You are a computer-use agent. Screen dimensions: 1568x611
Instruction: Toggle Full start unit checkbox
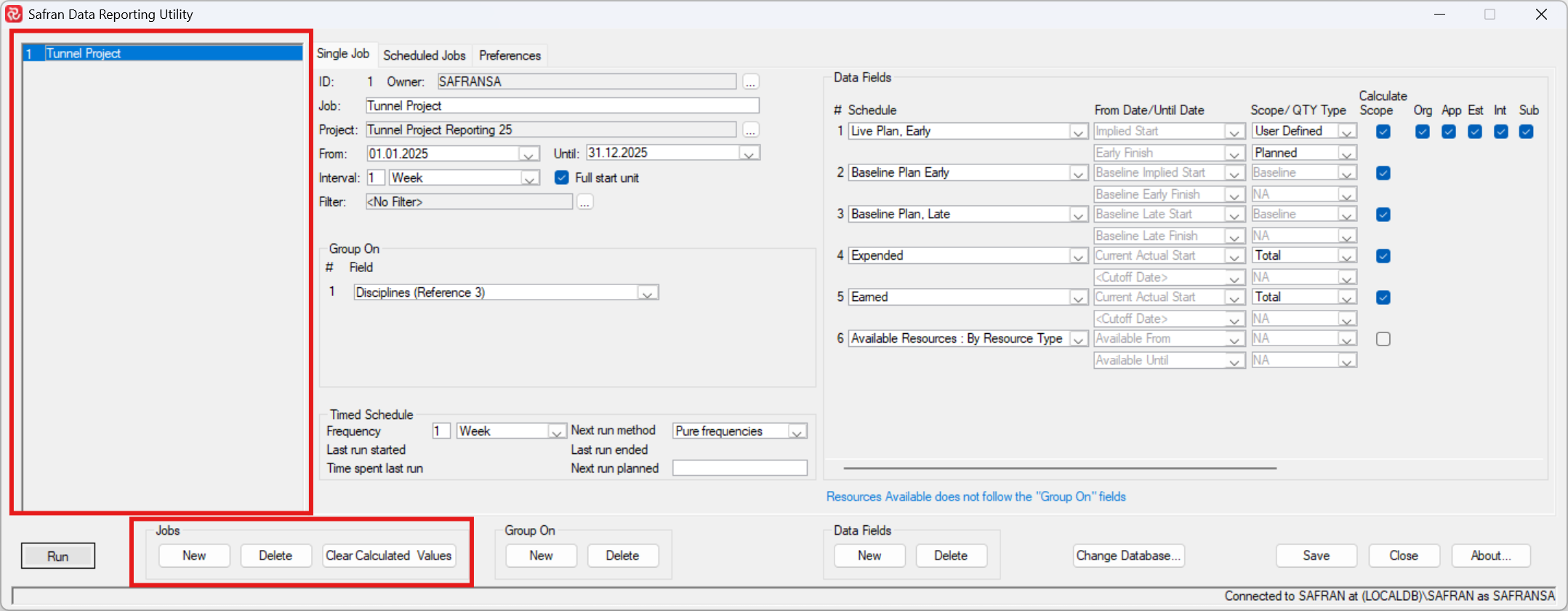pyautogui.click(x=561, y=177)
